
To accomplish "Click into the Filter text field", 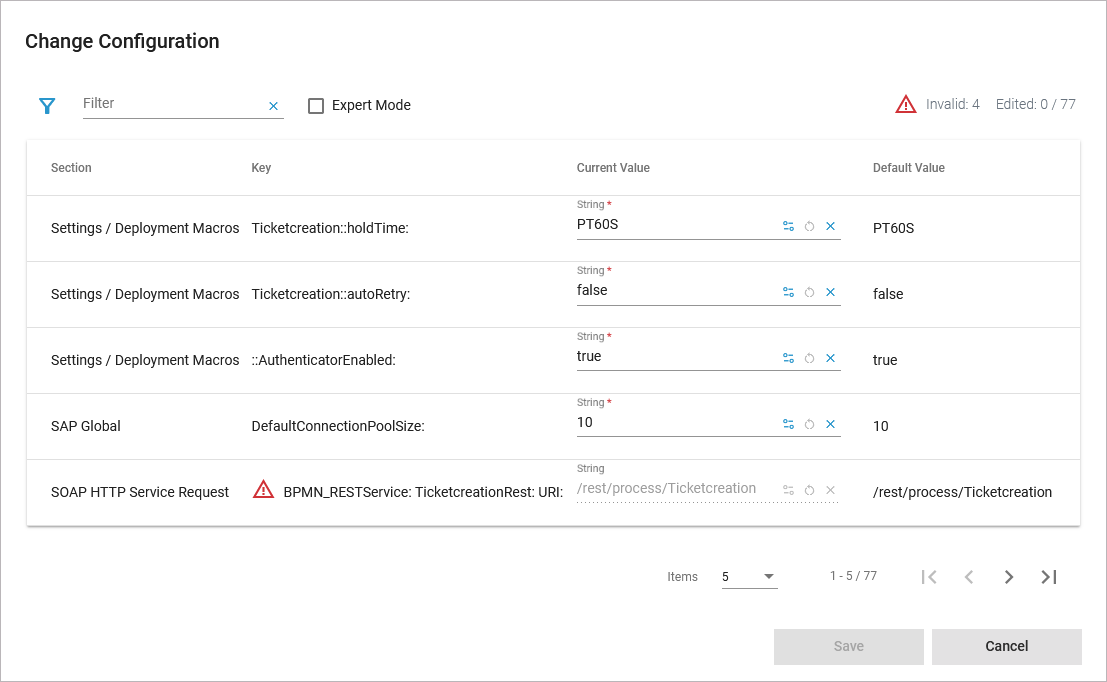I will pyautogui.click(x=172, y=104).
